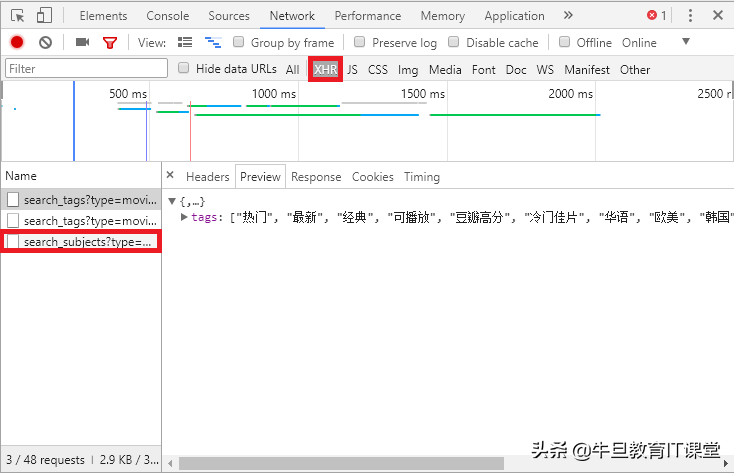The height and width of the screenshot is (473, 734).
Task: Capture screenshots with camera icon
Action: [x=82, y=43]
